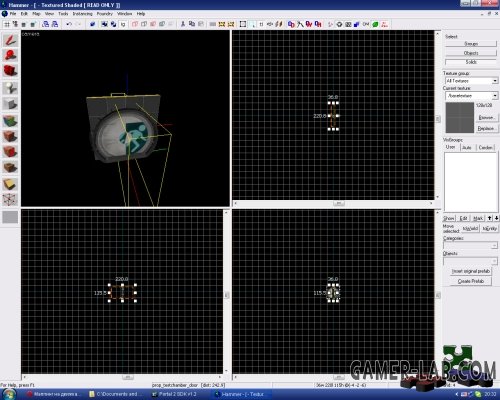Toggle Groups selection mode
500x400 pixels.
(x=471, y=44)
